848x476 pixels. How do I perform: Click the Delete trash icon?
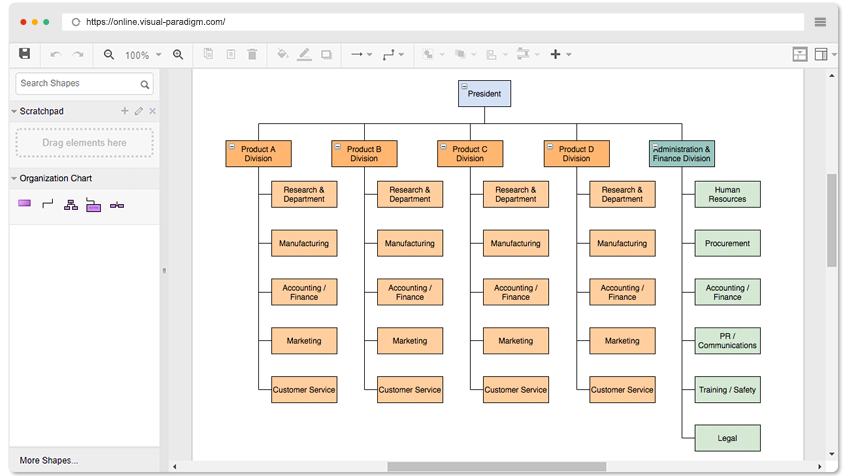252,54
